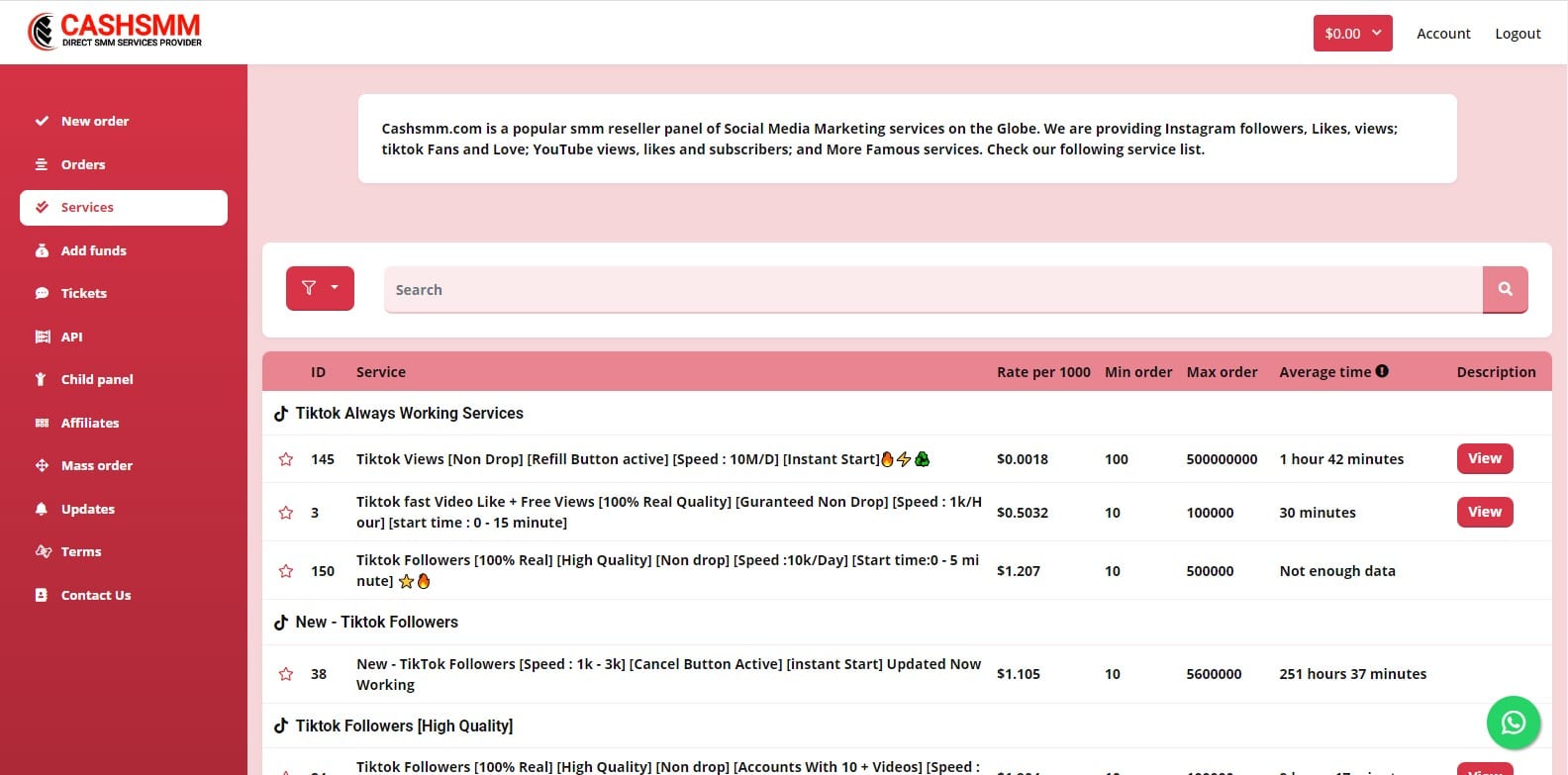This screenshot has width=1568, height=775.
Task: Expand the filter category dropdown
Action: coord(320,288)
